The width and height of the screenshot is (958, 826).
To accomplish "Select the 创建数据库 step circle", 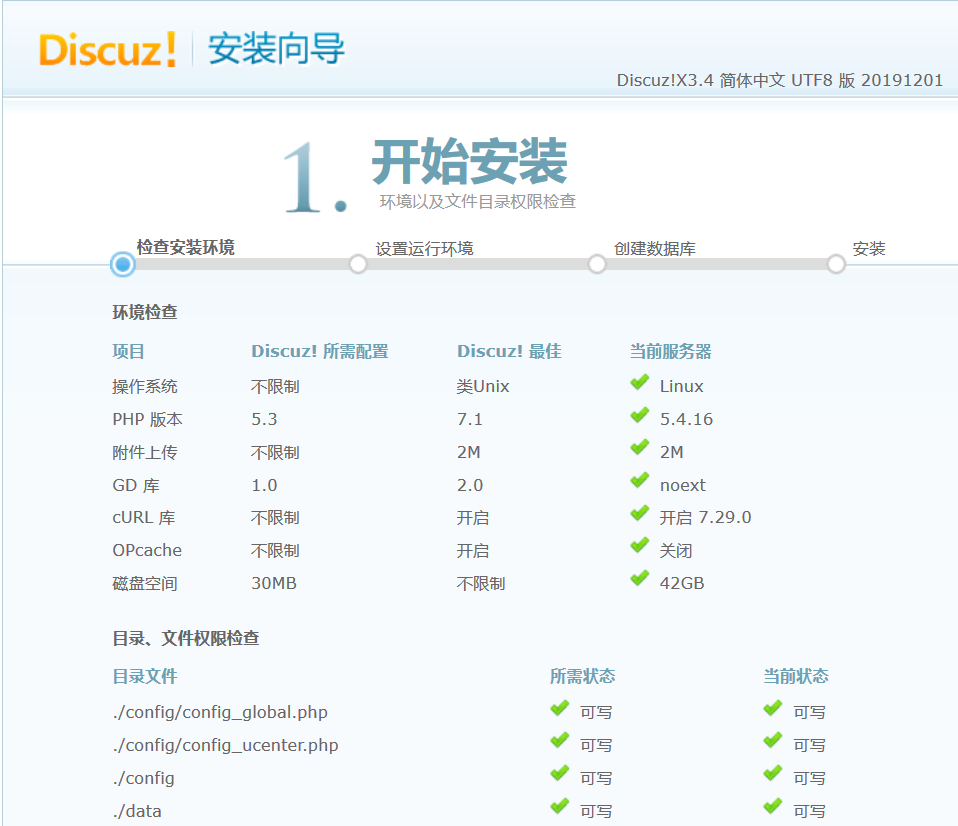I will [597, 265].
